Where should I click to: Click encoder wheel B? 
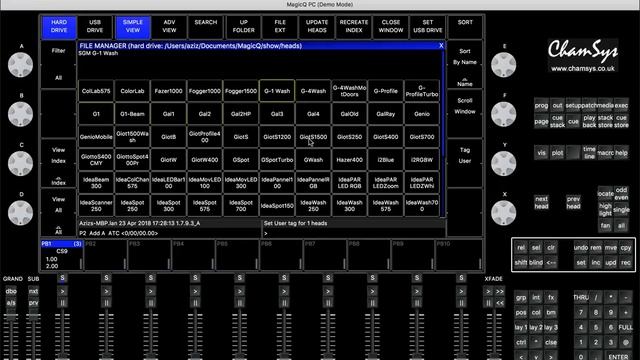[x=20, y=114]
